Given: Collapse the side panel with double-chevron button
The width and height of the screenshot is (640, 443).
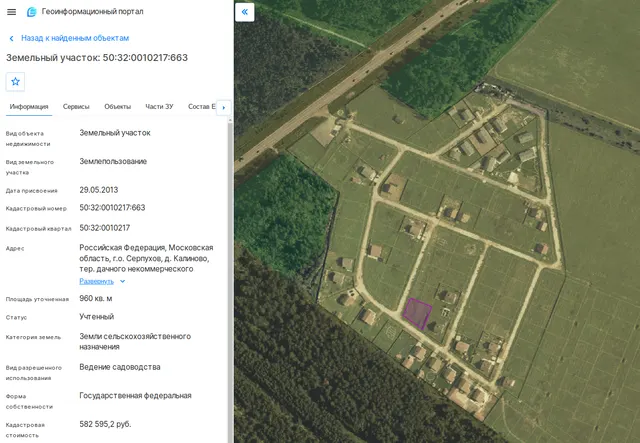Looking at the screenshot, I should (245, 12).
